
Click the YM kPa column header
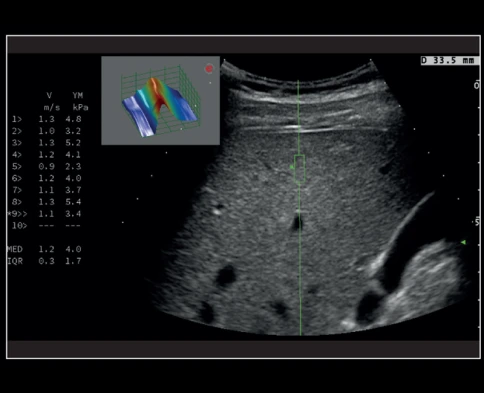click(x=79, y=101)
